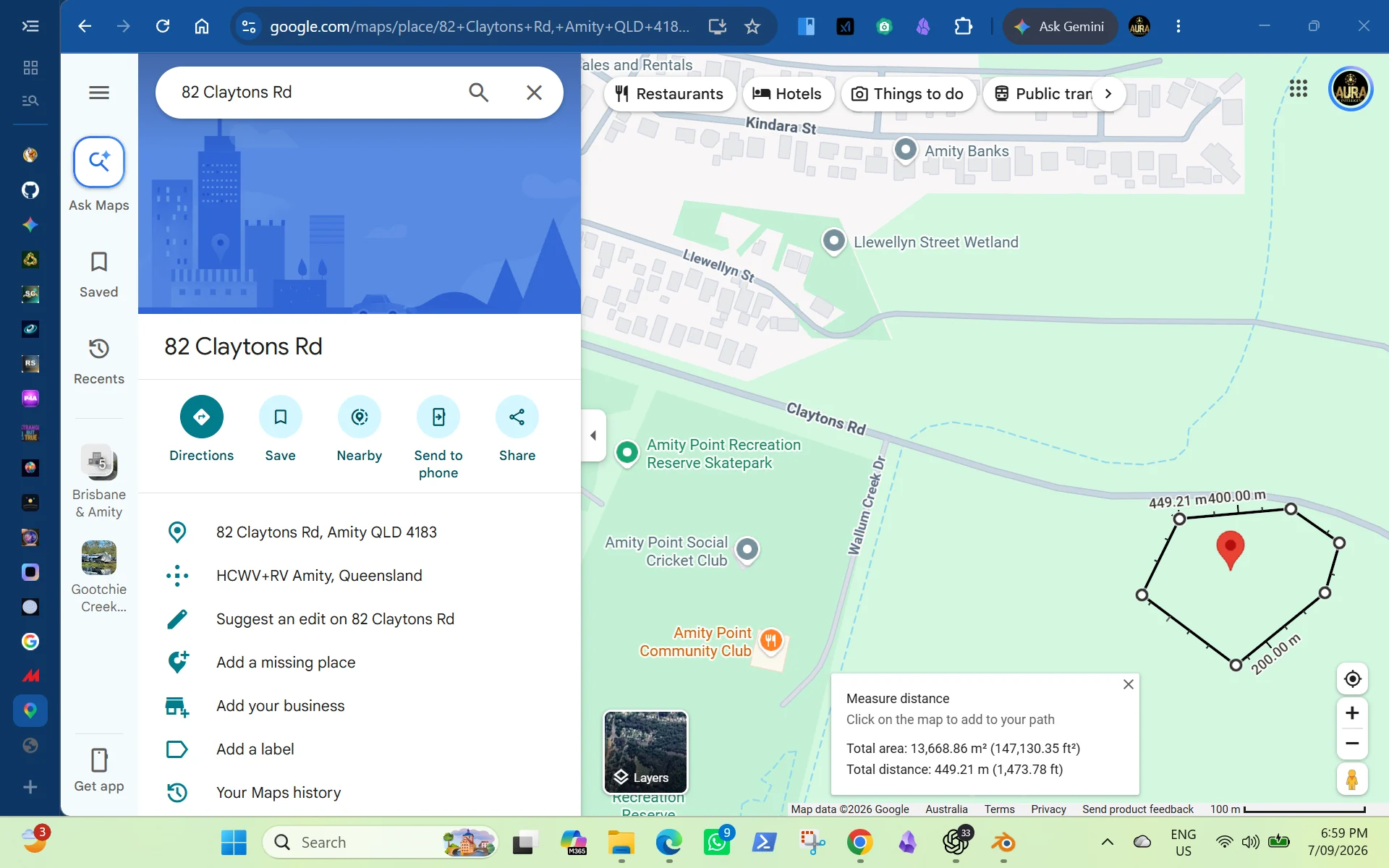Expand more category chips with the arrow

1108,94
